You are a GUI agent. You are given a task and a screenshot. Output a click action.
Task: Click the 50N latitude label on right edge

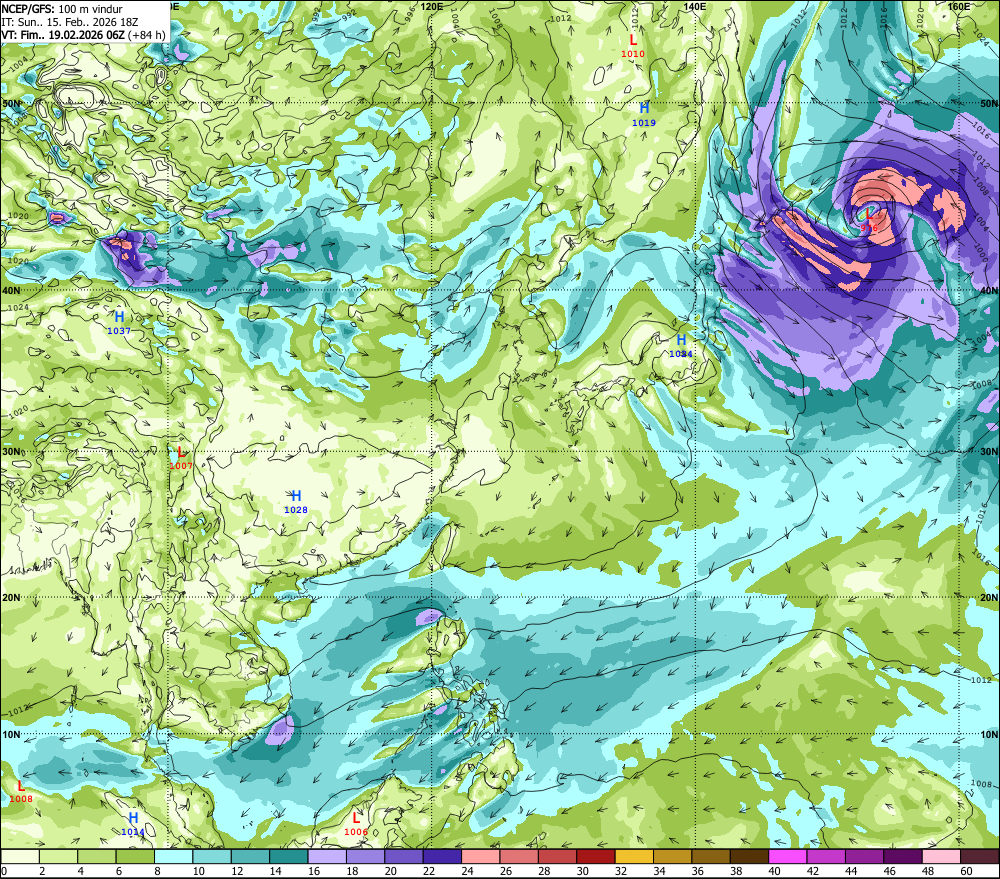(989, 103)
